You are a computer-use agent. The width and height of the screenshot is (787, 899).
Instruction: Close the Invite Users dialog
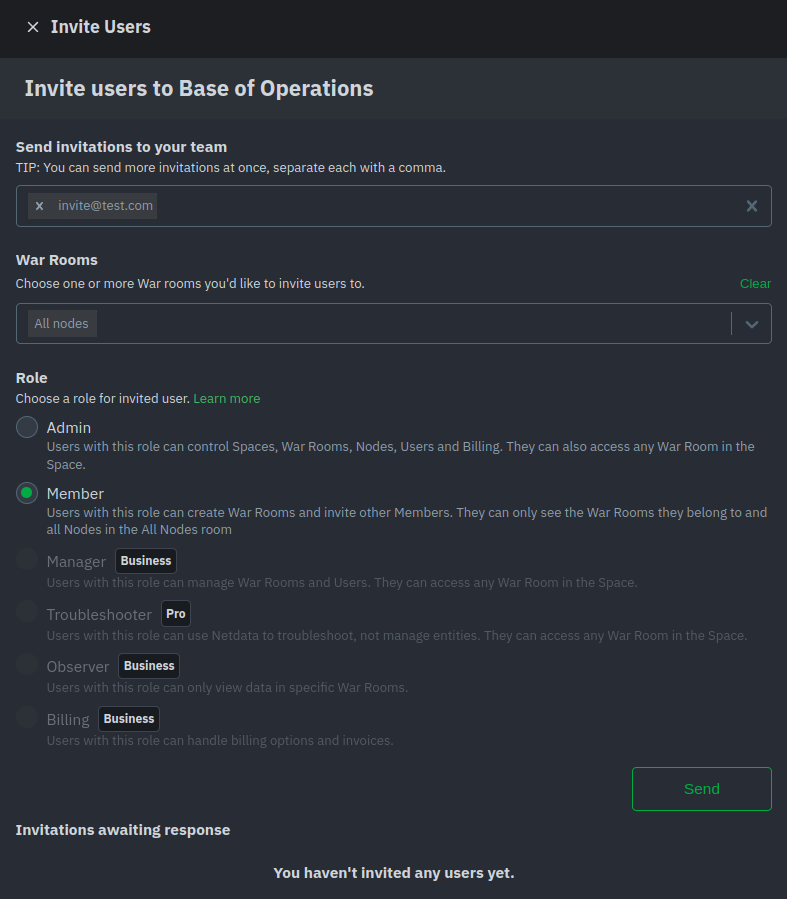[x=33, y=27]
